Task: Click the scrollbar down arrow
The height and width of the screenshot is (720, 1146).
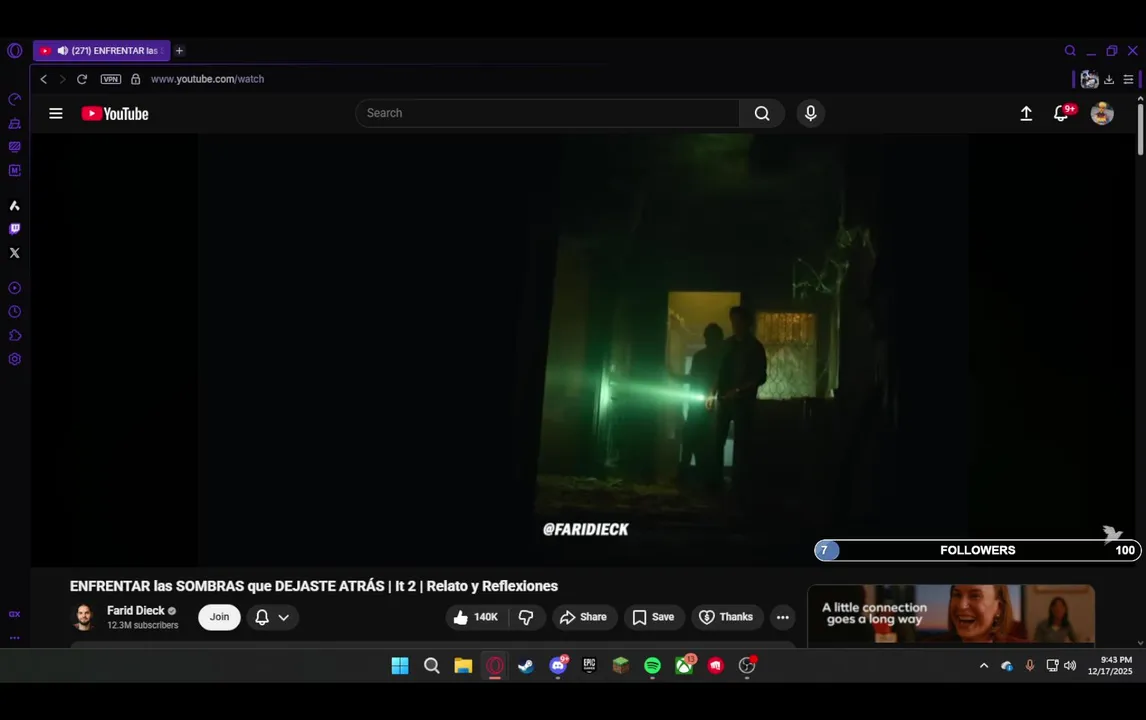Action: pyautogui.click(x=1140, y=643)
